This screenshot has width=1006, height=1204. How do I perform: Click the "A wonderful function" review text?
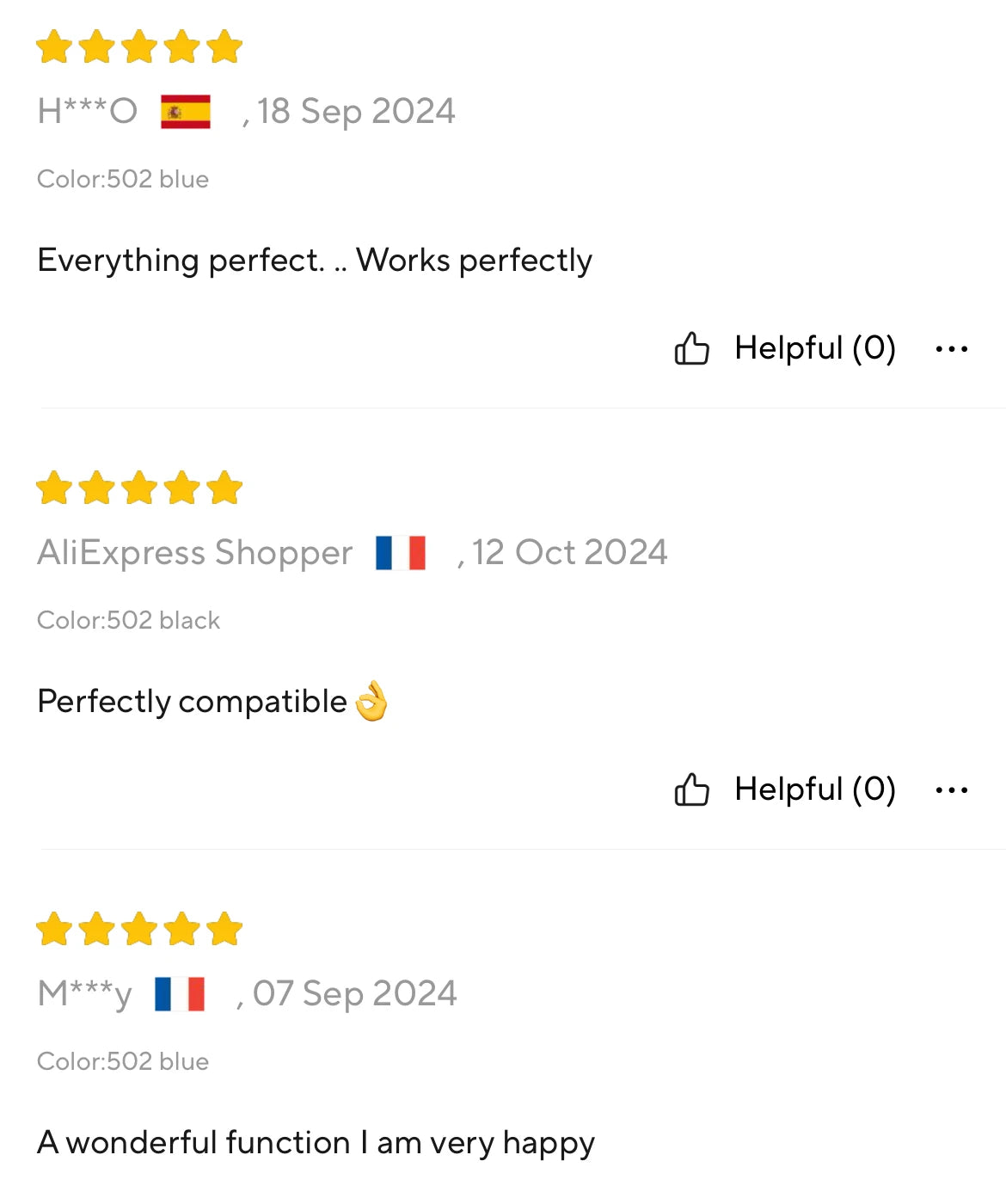316,1143
